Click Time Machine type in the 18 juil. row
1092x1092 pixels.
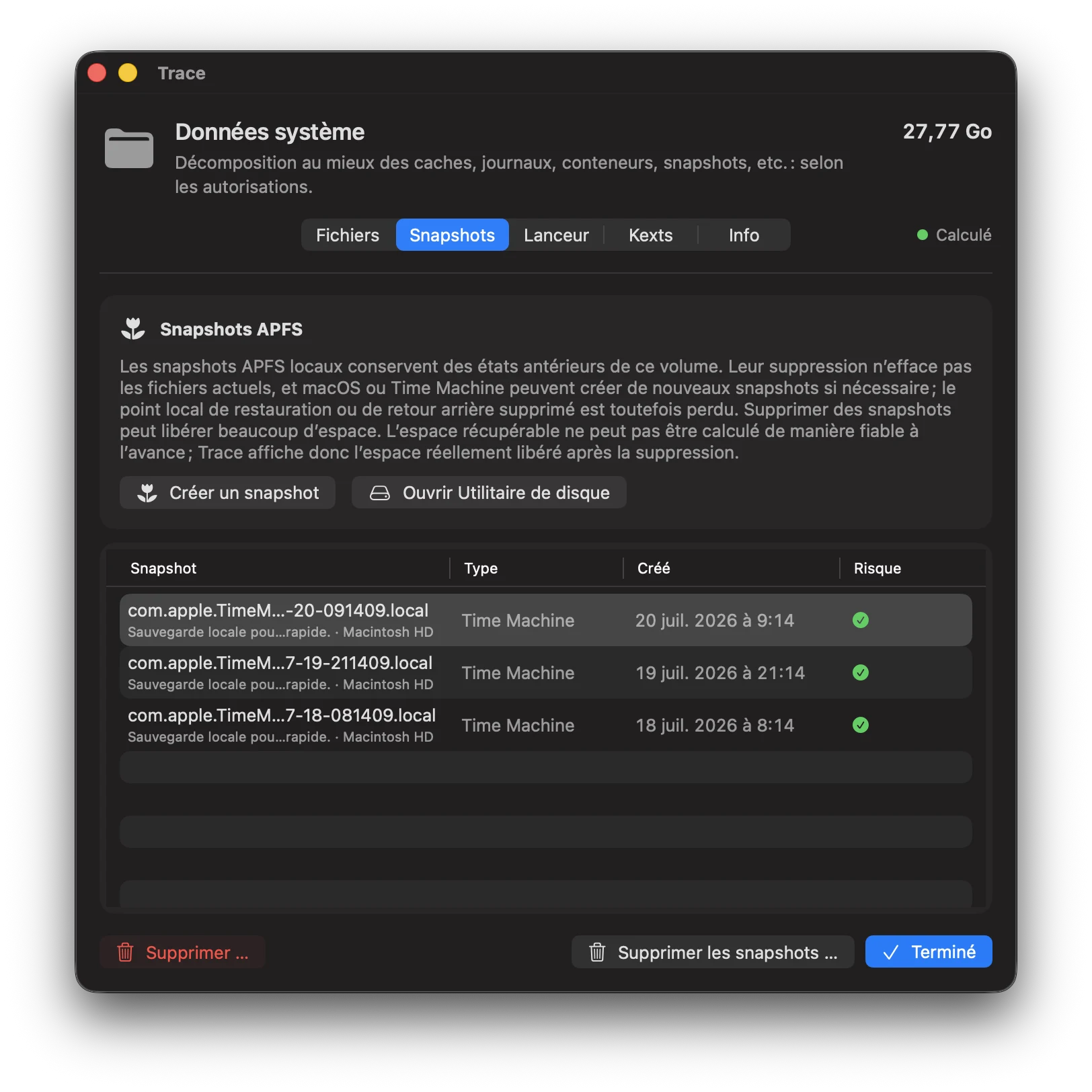point(518,725)
